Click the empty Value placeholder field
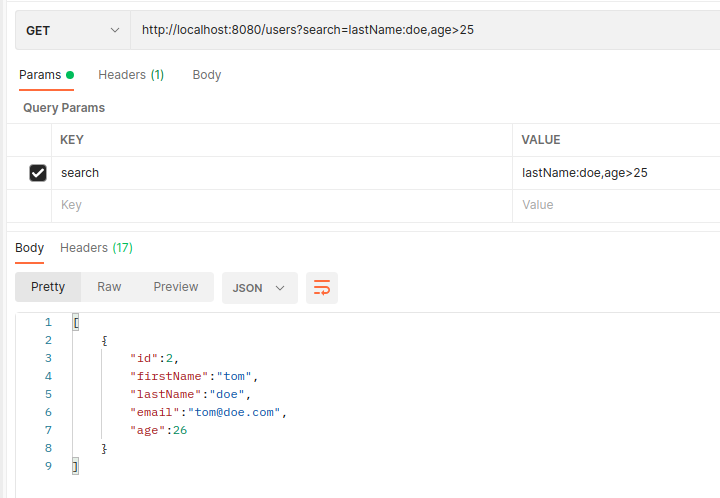 coord(615,205)
